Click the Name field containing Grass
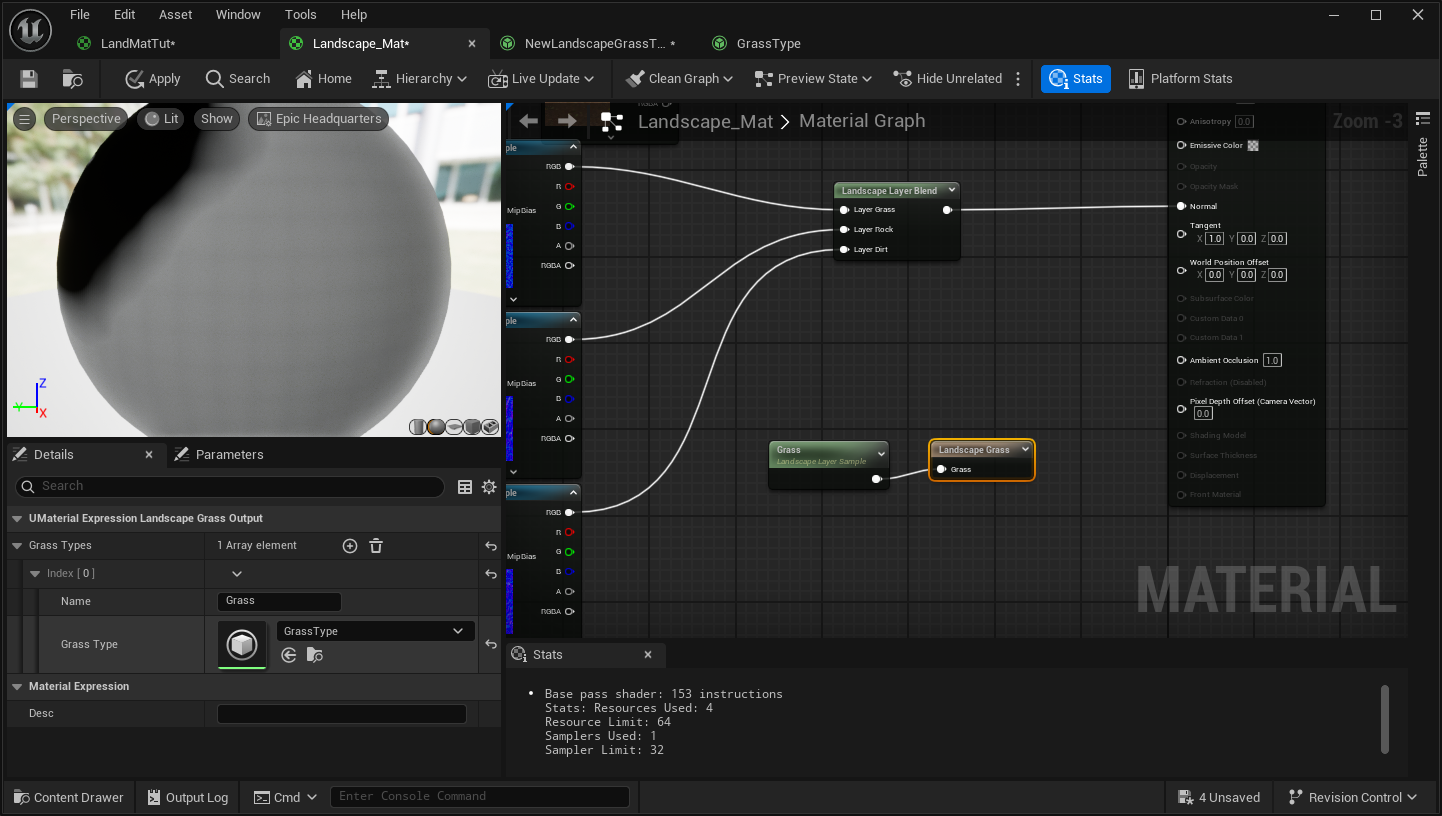The image size is (1442, 816). tap(279, 601)
